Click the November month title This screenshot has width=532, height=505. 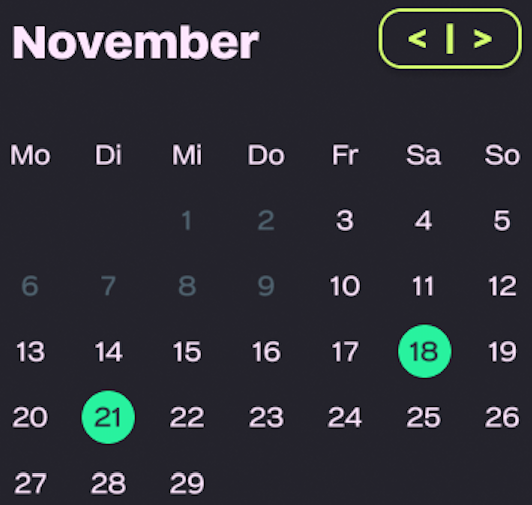[136, 42]
